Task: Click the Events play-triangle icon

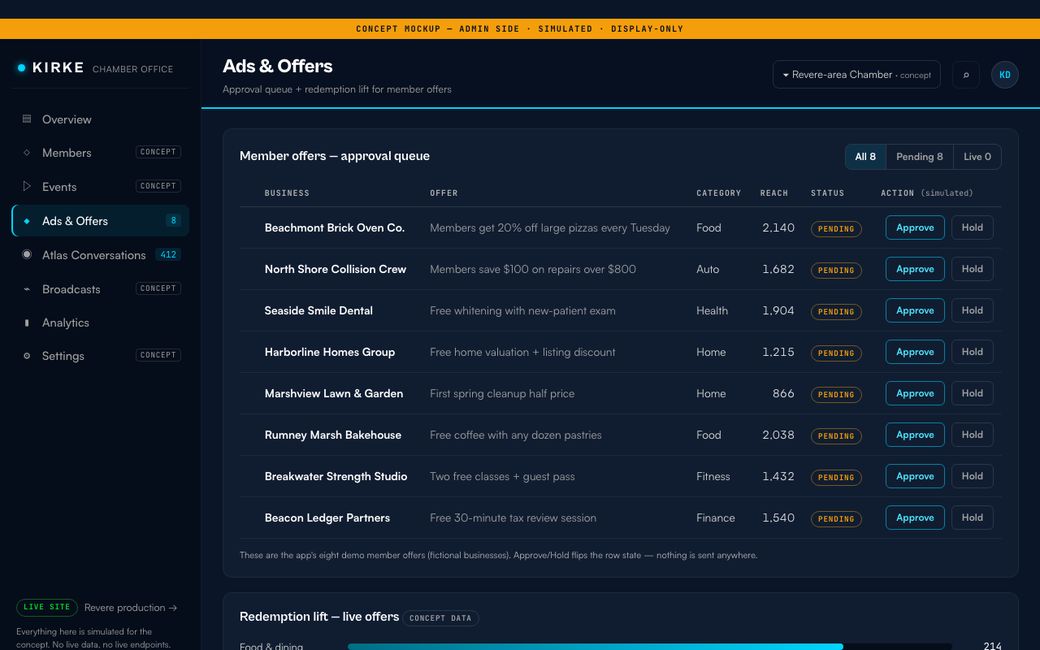Action: [x=27, y=186]
